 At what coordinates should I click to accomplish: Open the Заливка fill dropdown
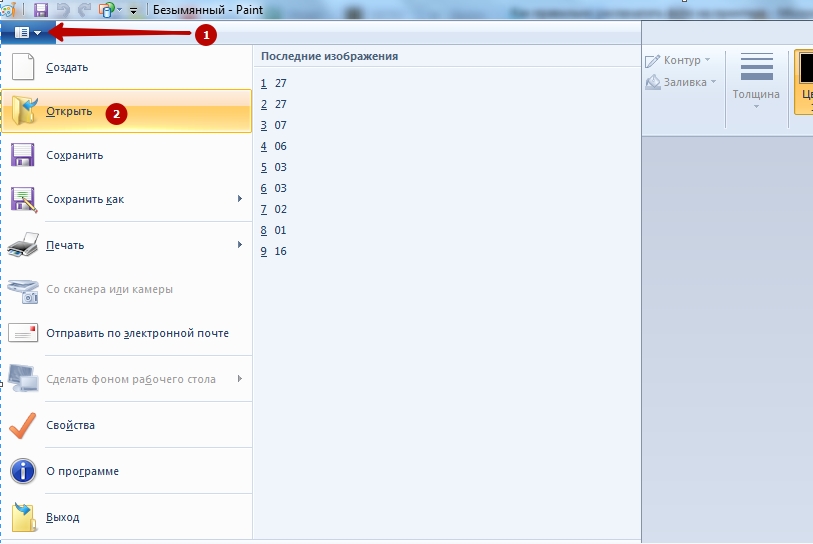682,83
